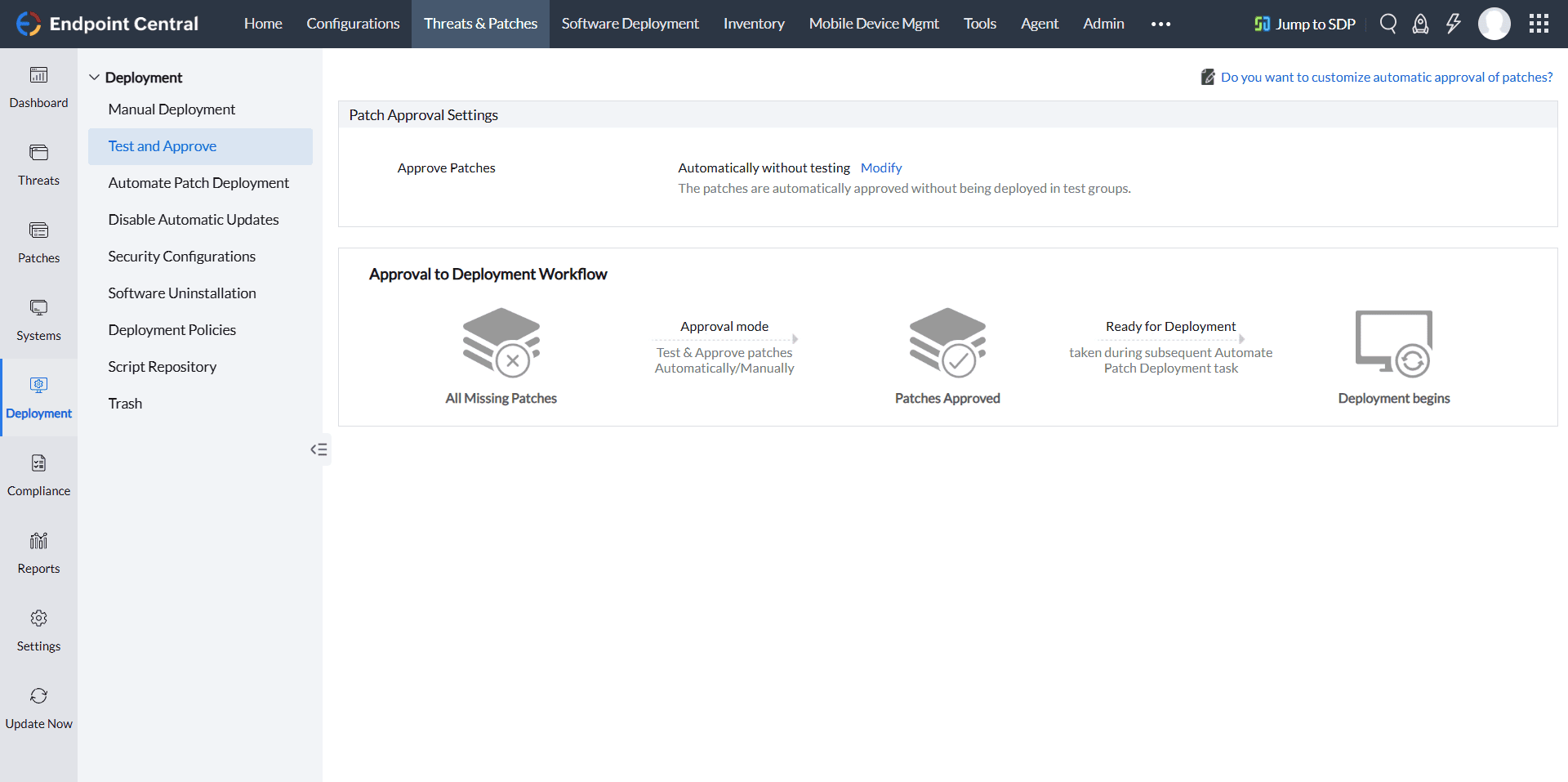Open the Settings gear in sidebar
Viewport: 1568px width, 782px height.
click(x=38, y=619)
